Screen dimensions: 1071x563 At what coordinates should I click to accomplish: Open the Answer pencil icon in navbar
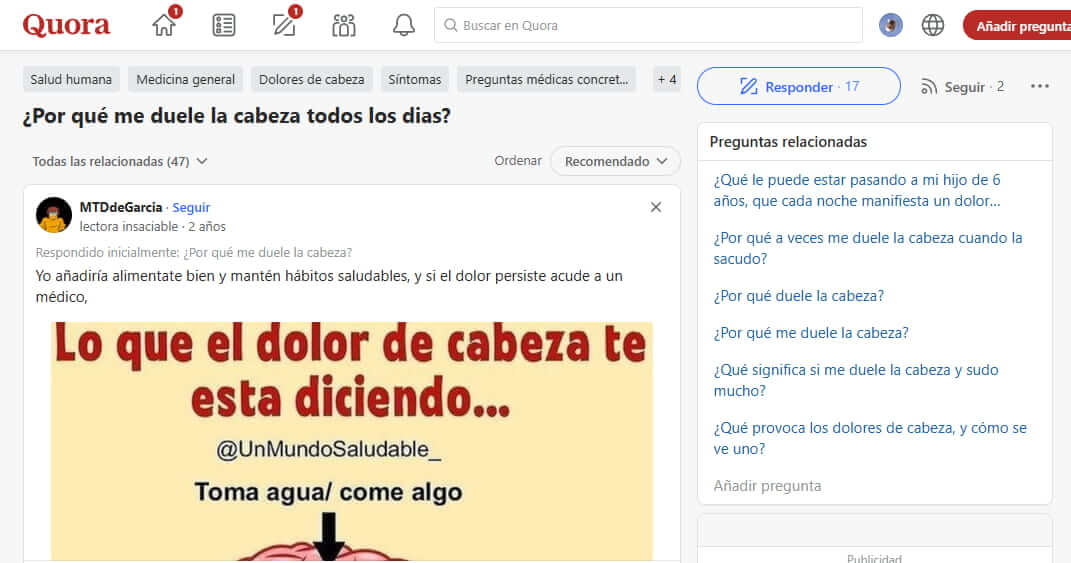click(x=284, y=25)
